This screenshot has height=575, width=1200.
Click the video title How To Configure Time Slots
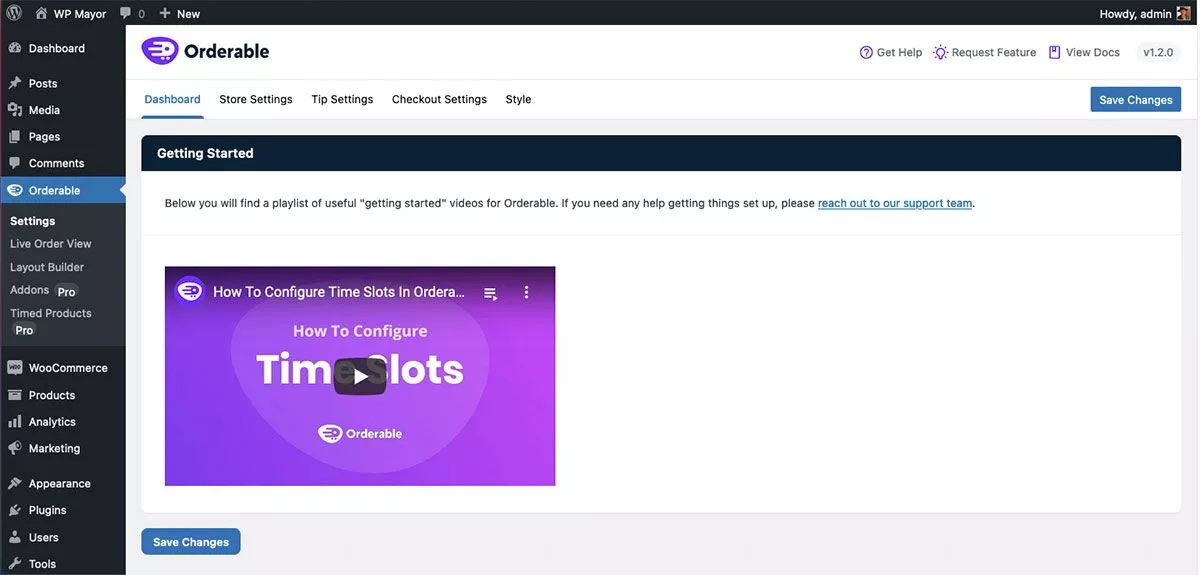(339, 292)
